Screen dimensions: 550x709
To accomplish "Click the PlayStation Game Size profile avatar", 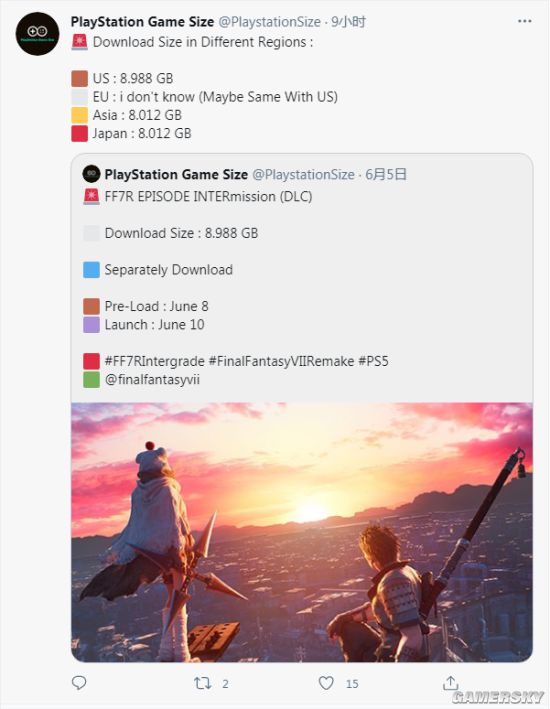I will pyautogui.click(x=38, y=34).
